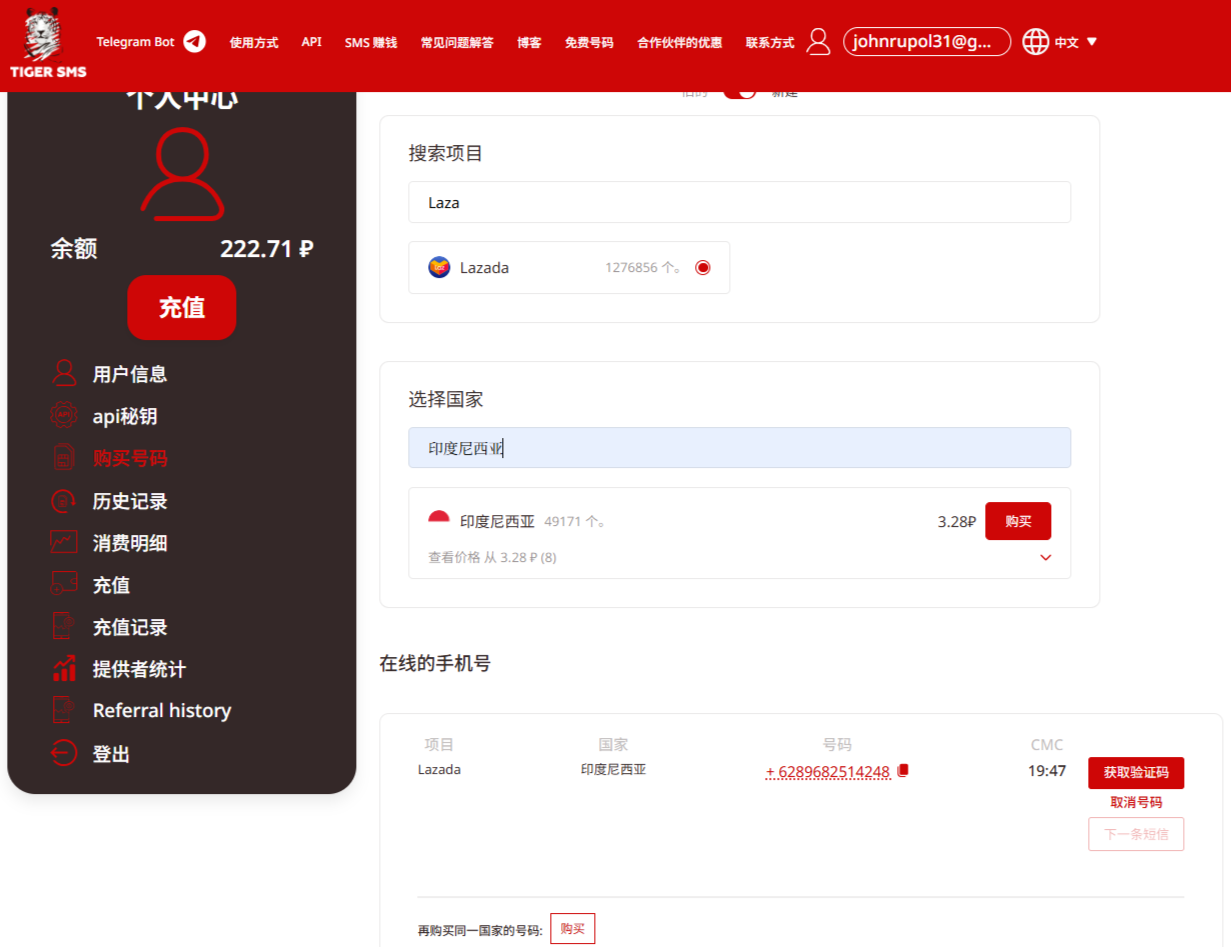This screenshot has height=947, width=1231.
Task: Click the sidebar 充值 text link
Action: click(x=111, y=585)
